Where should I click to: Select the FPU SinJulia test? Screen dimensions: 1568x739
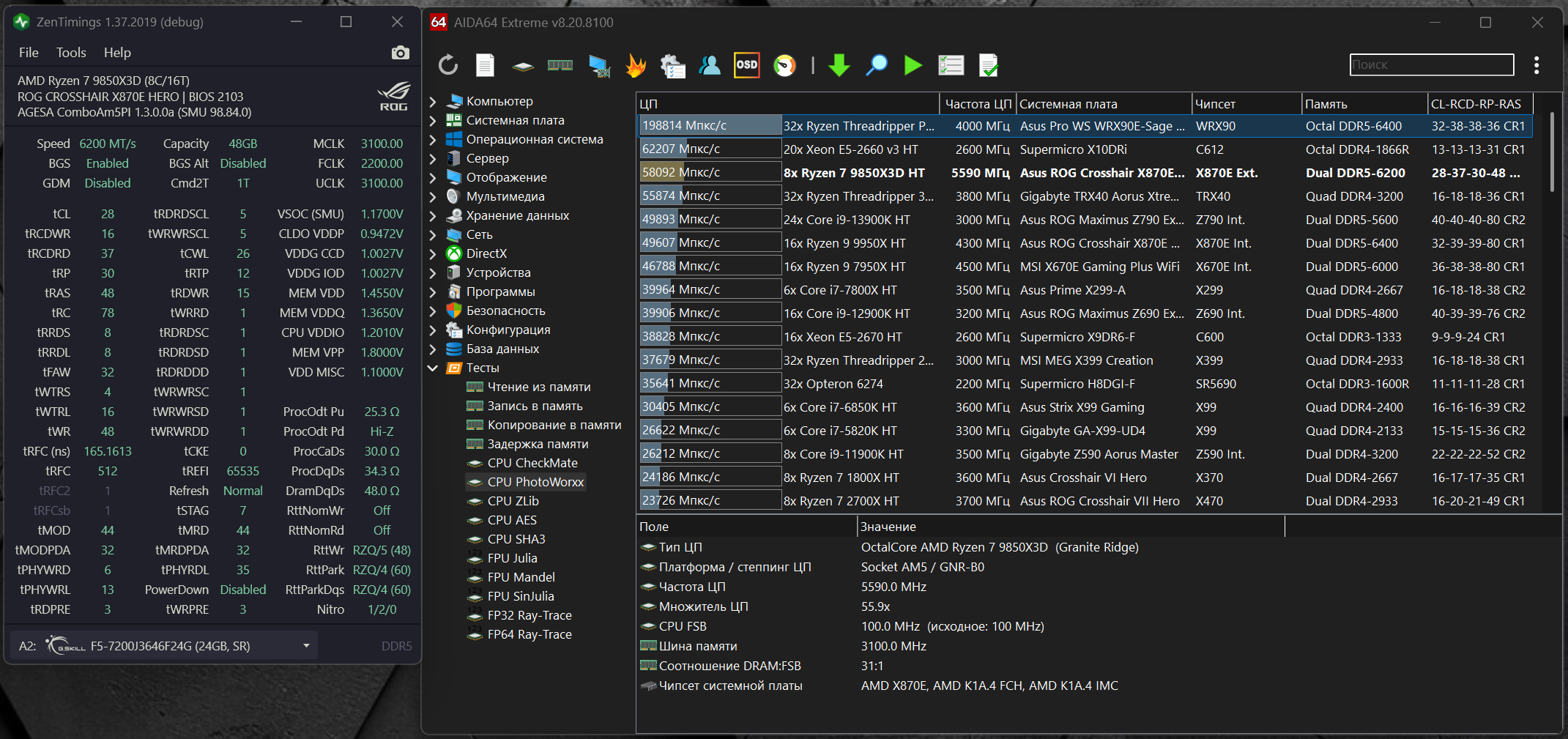[521, 596]
